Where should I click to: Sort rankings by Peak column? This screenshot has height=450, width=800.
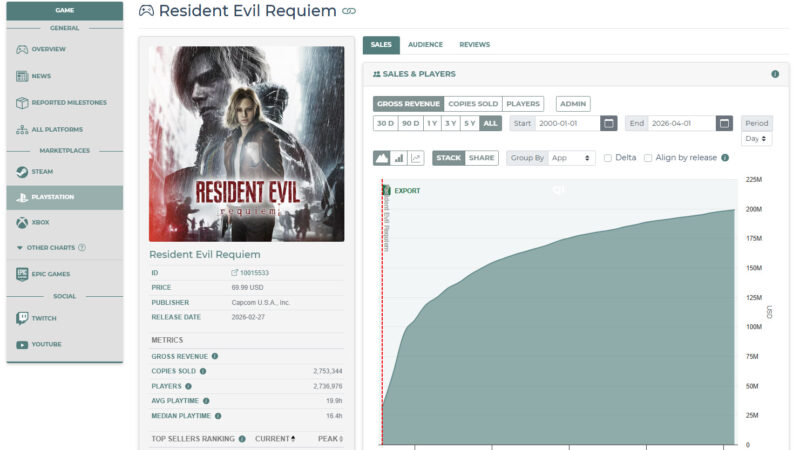click(330, 439)
